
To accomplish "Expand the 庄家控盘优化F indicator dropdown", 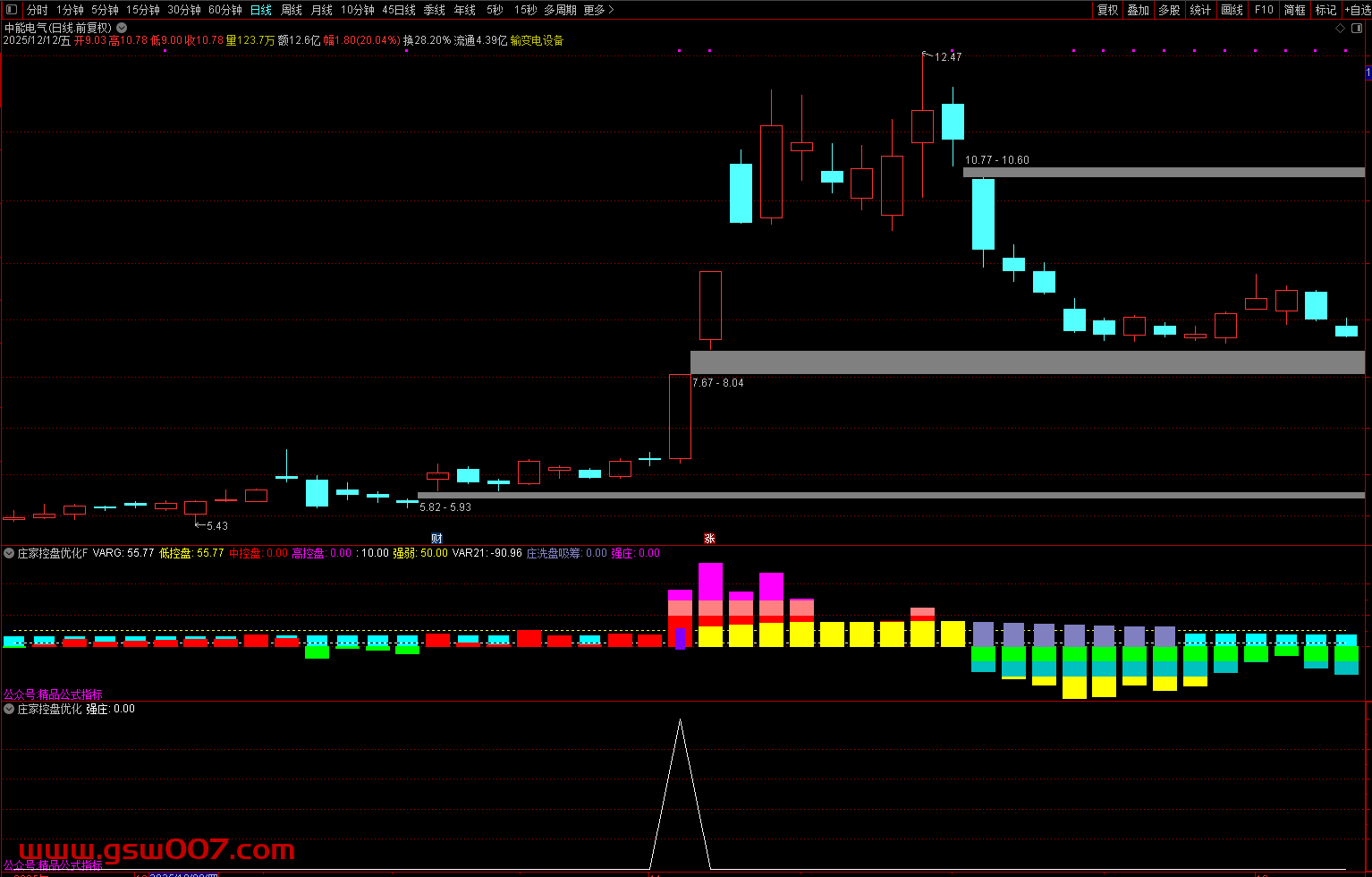I will (9, 553).
